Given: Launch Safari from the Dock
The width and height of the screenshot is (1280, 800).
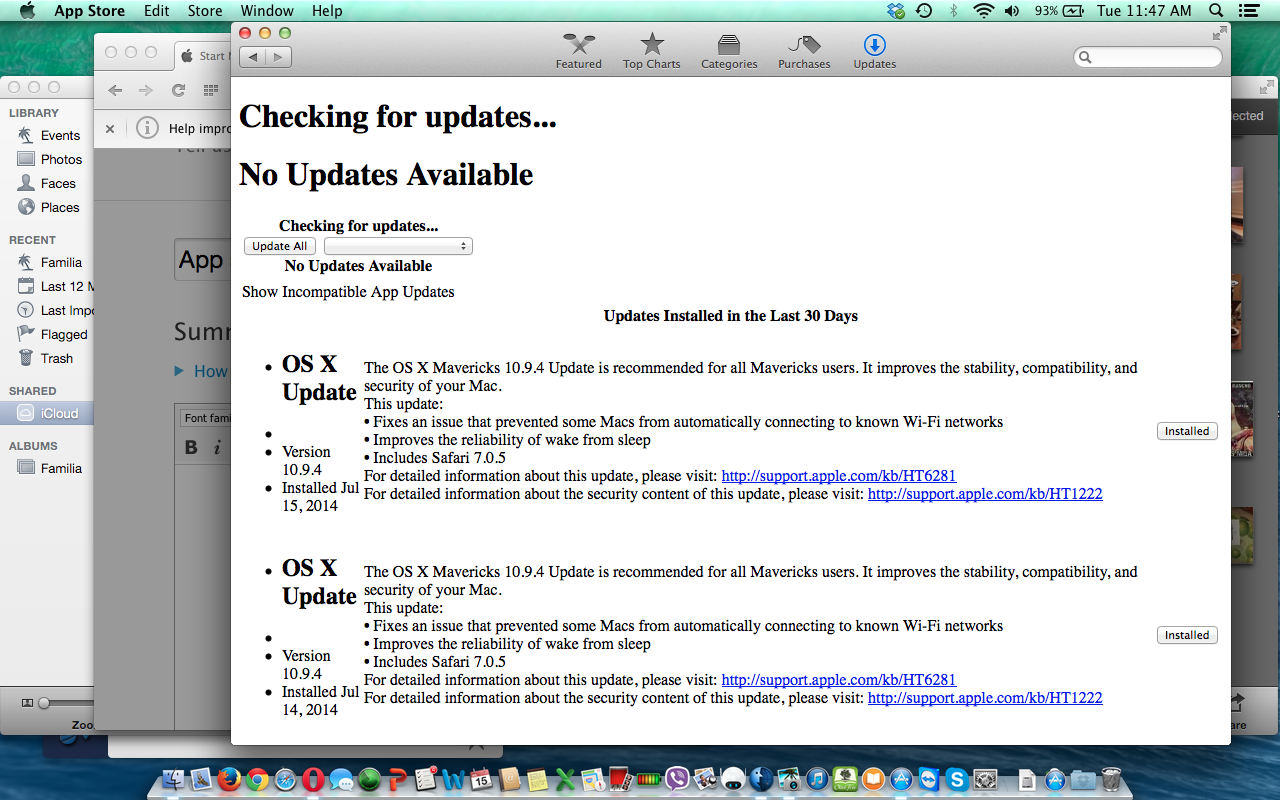Looking at the screenshot, I should [x=285, y=779].
